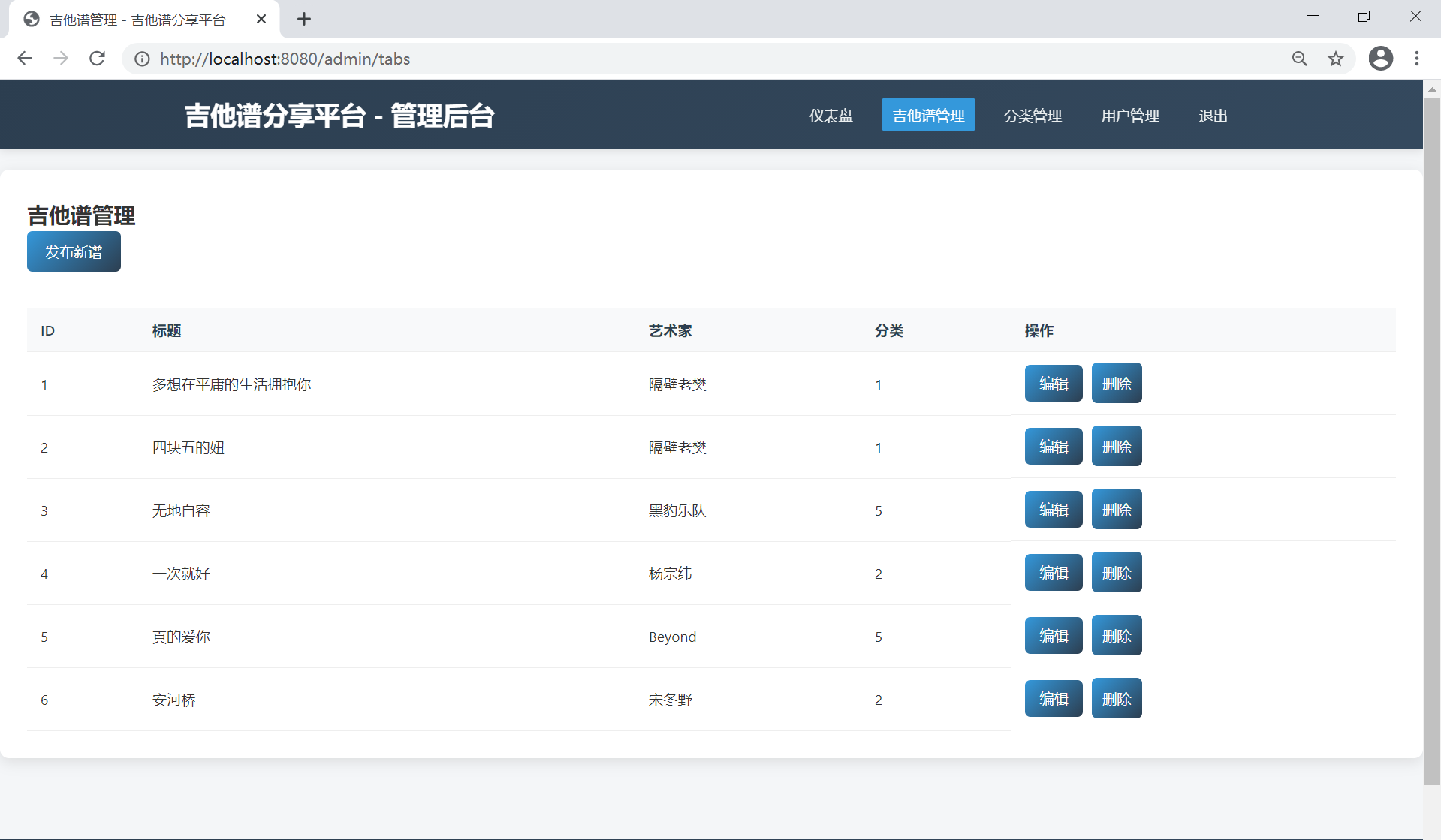Open 分类管理 category management
The width and height of the screenshot is (1441, 840).
tap(1033, 116)
